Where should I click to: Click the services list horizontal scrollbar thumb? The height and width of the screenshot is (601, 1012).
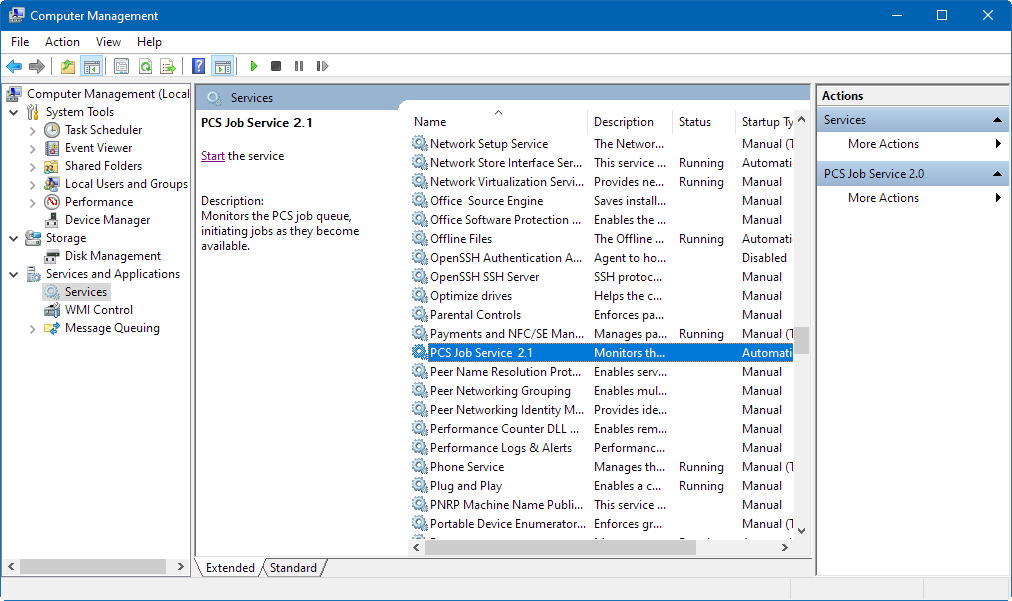pos(560,547)
